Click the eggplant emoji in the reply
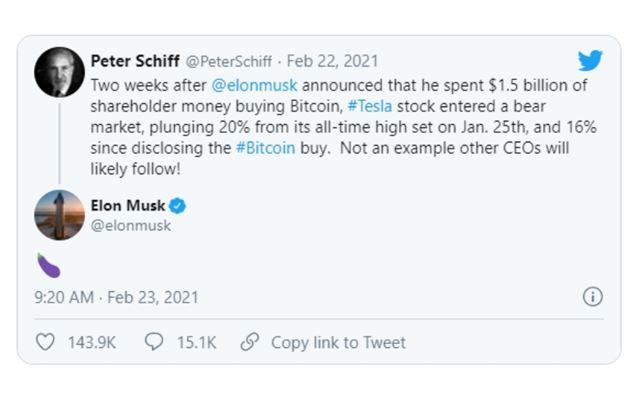The height and width of the screenshot is (400, 640). (47, 263)
